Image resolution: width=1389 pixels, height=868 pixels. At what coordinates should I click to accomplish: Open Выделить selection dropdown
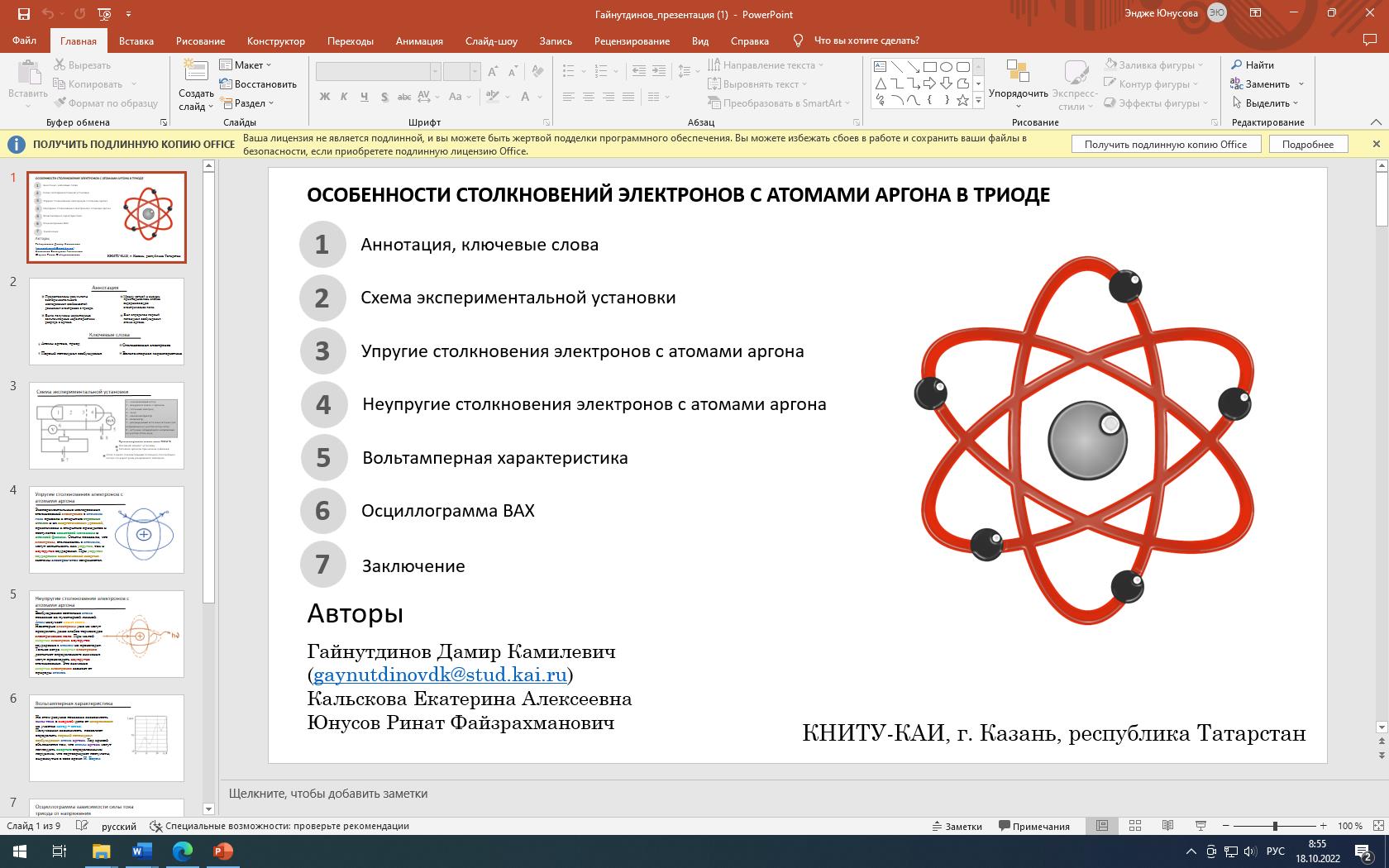click(x=1264, y=103)
